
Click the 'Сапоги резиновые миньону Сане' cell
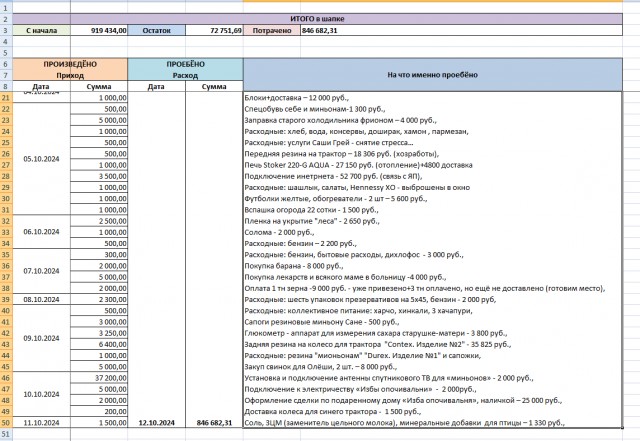433,322
